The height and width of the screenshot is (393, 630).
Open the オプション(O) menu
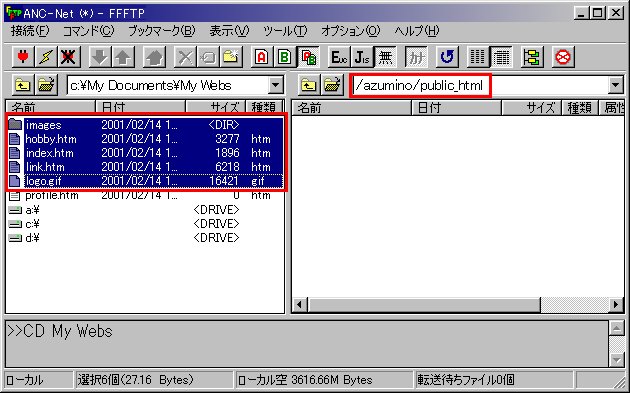click(x=351, y=31)
